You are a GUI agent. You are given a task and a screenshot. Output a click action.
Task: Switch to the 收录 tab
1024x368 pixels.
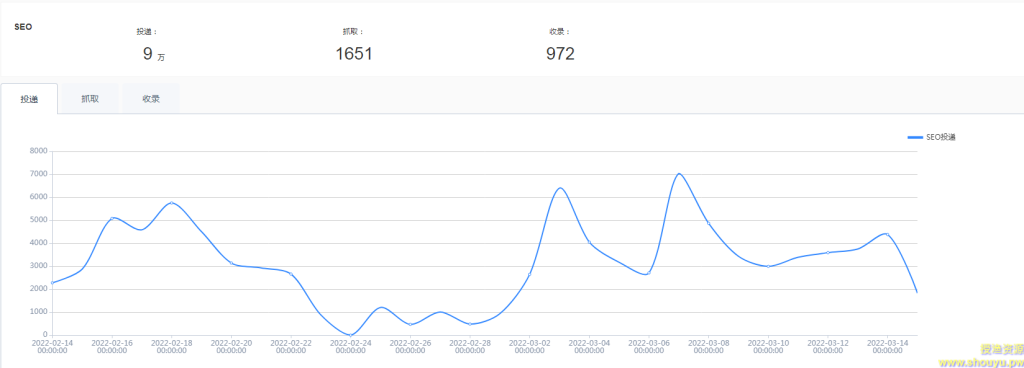[x=151, y=99]
